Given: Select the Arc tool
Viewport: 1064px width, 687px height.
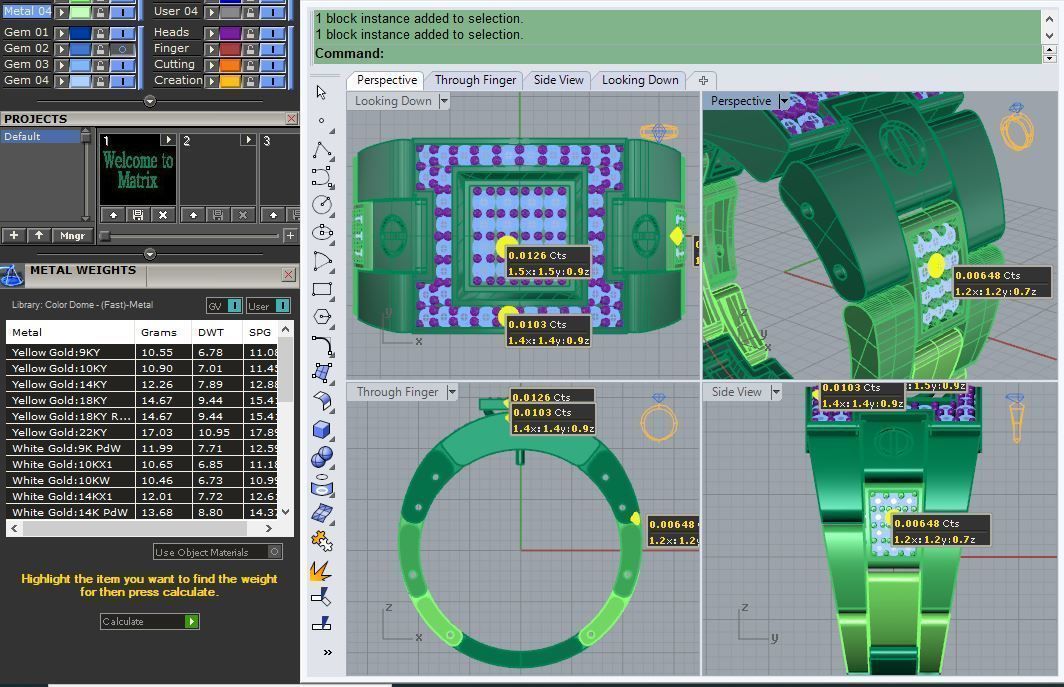Looking at the screenshot, I should click(322, 261).
